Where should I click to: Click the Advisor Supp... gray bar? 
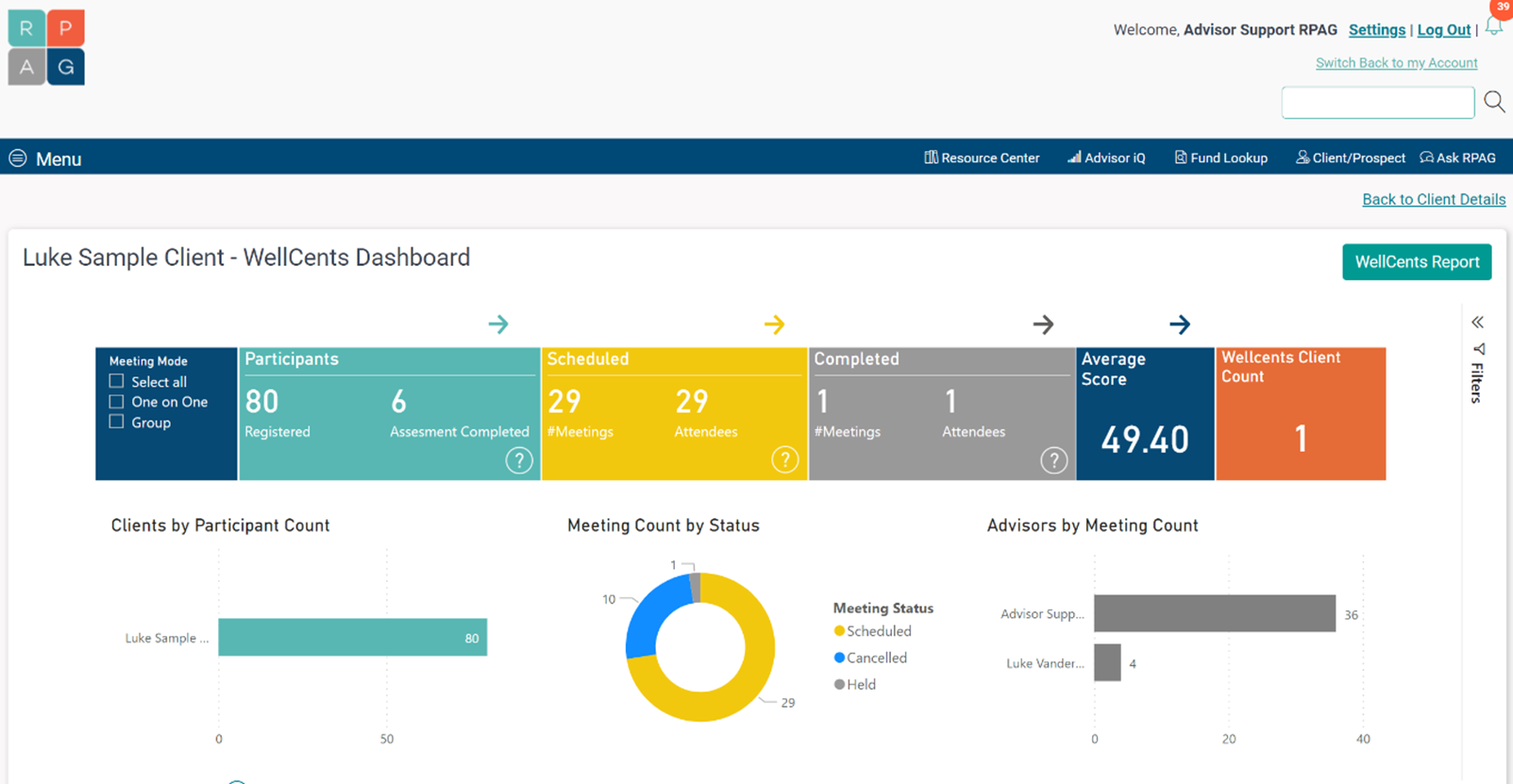(x=1215, y=613)
